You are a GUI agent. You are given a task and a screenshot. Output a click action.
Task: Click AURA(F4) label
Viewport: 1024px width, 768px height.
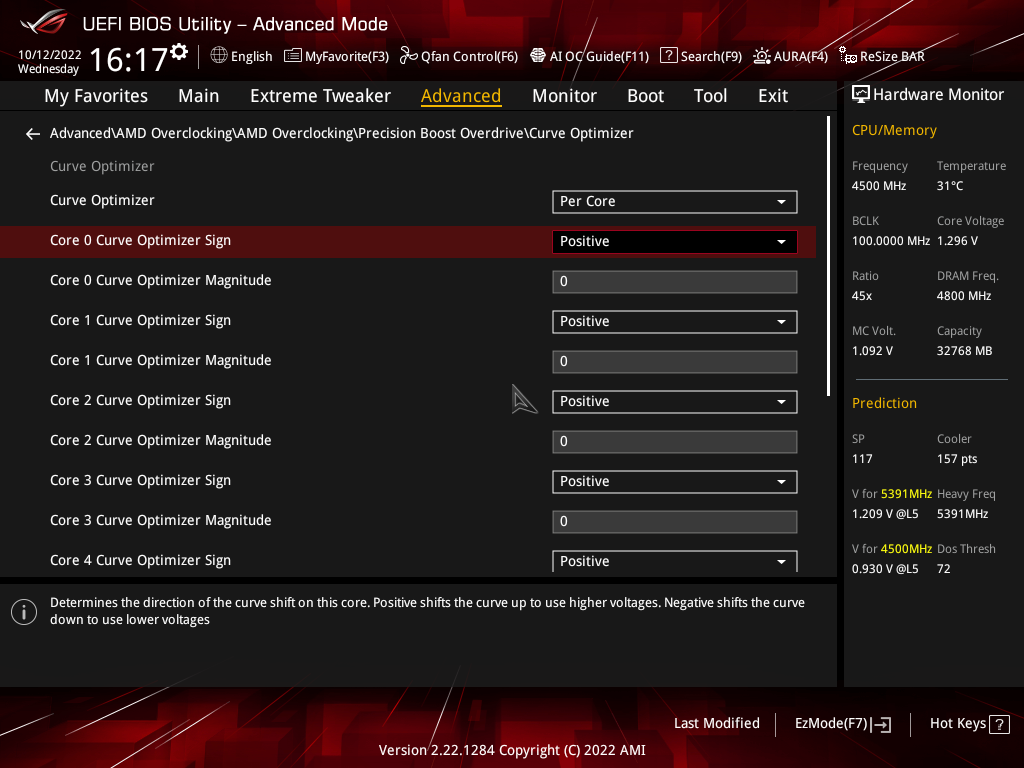[801, 57]
